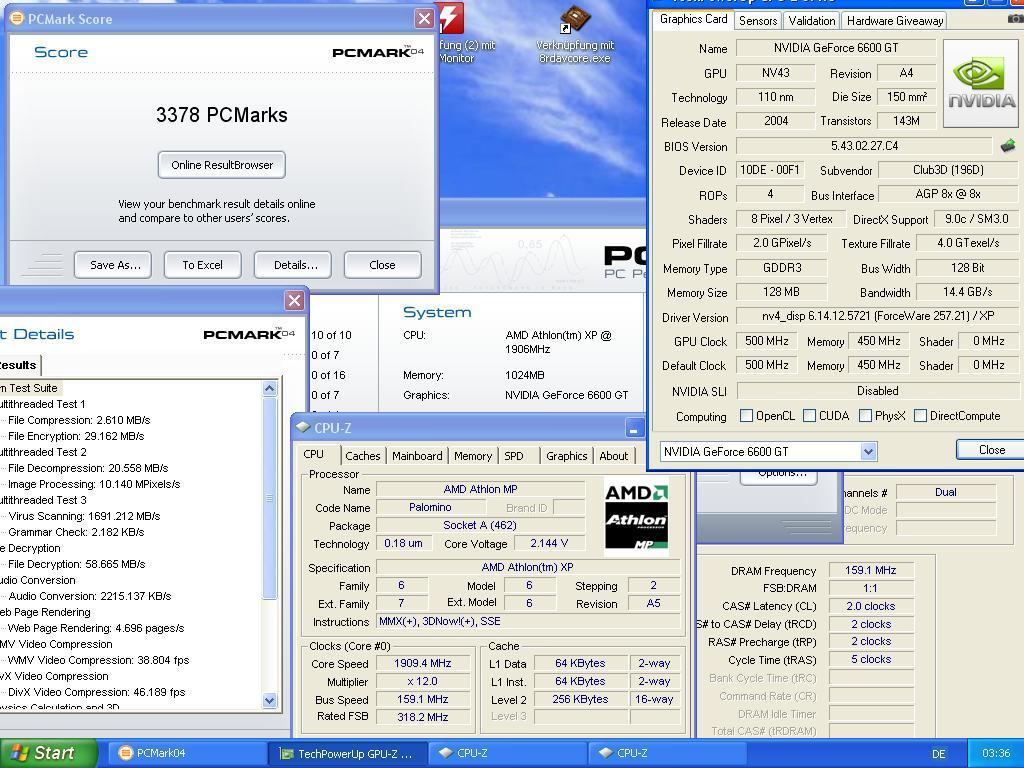
Task: Click the NVIDIA logo in GPU-Z
Action: tap(982, 84)
